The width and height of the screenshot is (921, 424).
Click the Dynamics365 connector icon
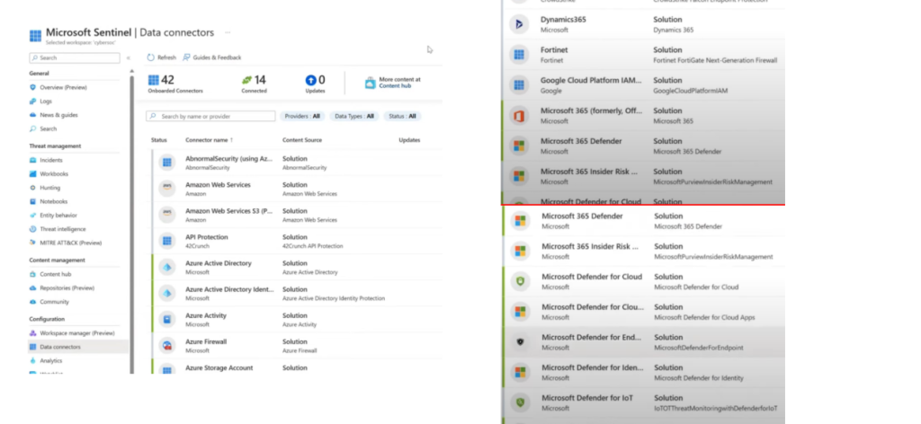click(x=519, y=24)
